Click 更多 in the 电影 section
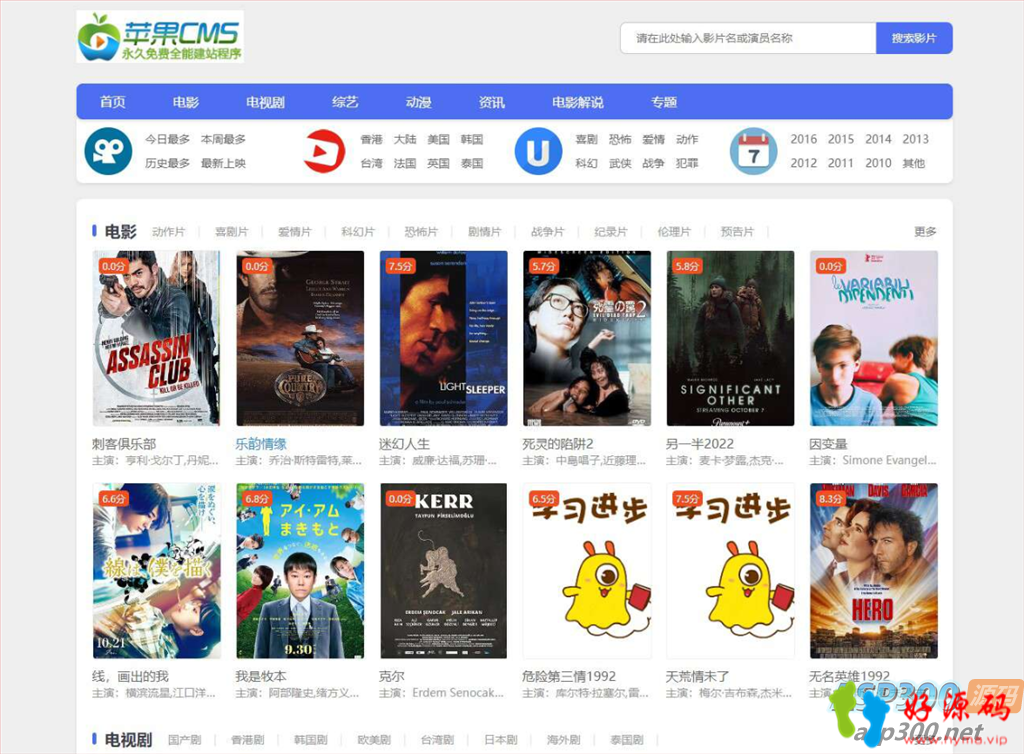1024x754 pixels. (x=925, y=232)
